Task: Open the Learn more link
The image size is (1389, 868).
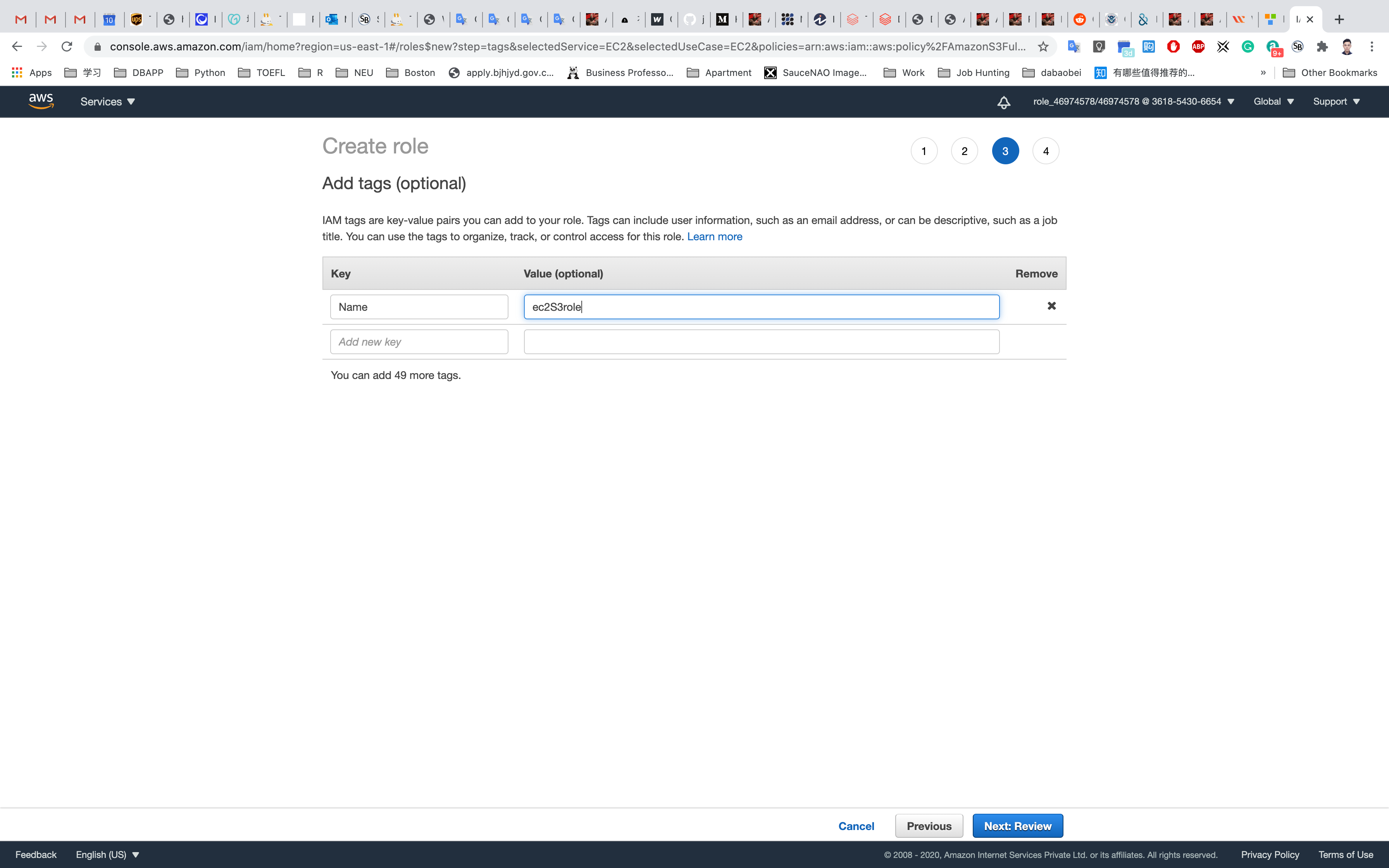Action: 714,236
